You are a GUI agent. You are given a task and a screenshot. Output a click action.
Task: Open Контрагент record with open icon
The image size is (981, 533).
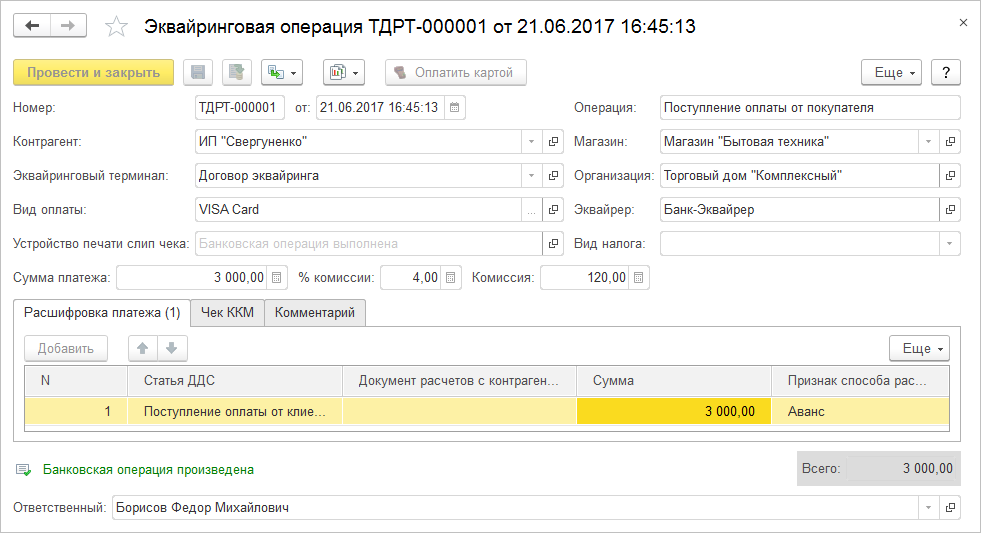[x=553, y=142]
